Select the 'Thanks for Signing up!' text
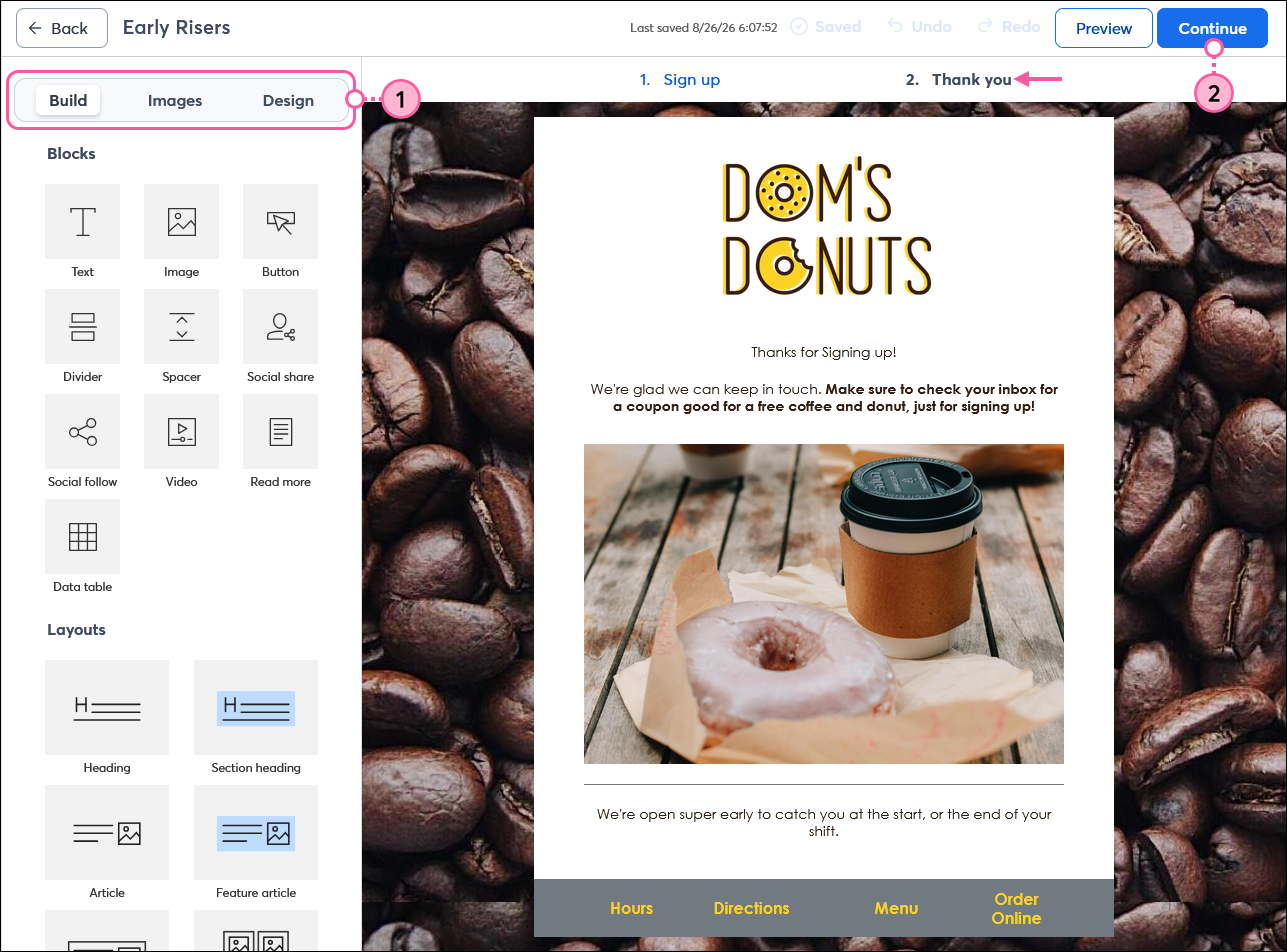 tap(824, 352)
